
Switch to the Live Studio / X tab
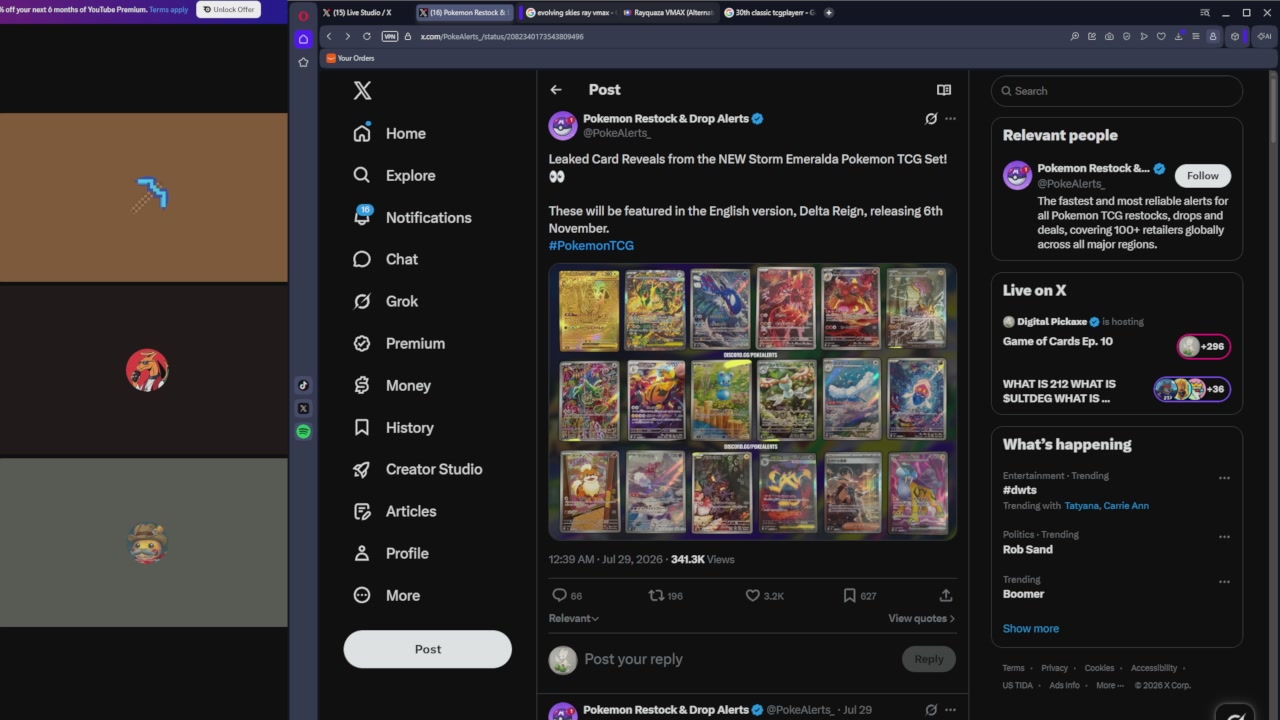pos(362,13)
